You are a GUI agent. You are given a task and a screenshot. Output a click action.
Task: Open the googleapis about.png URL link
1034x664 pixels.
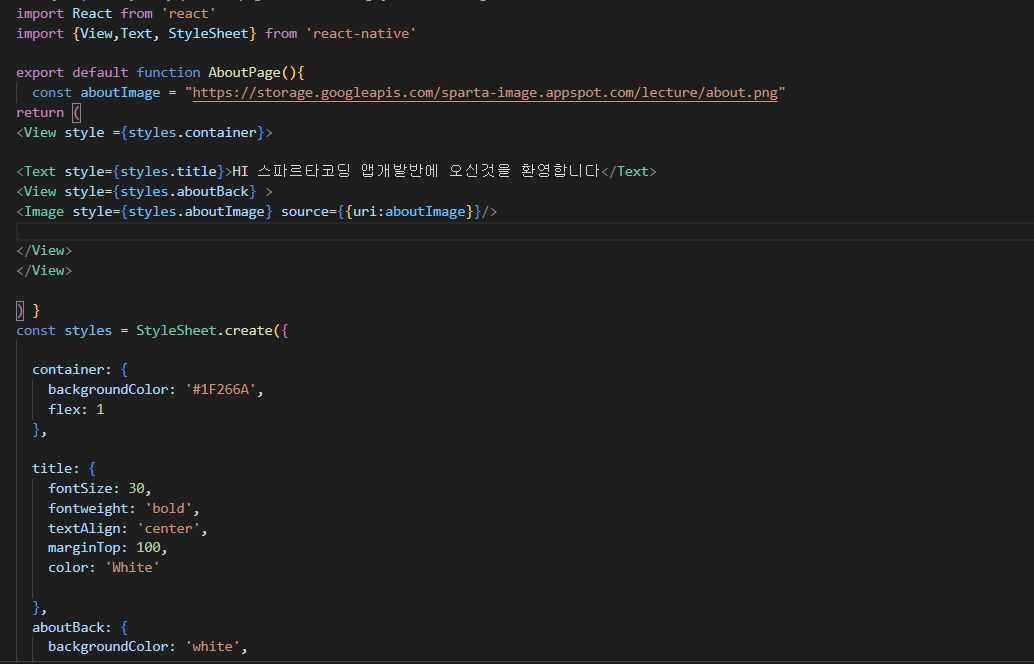coord(485,93)
